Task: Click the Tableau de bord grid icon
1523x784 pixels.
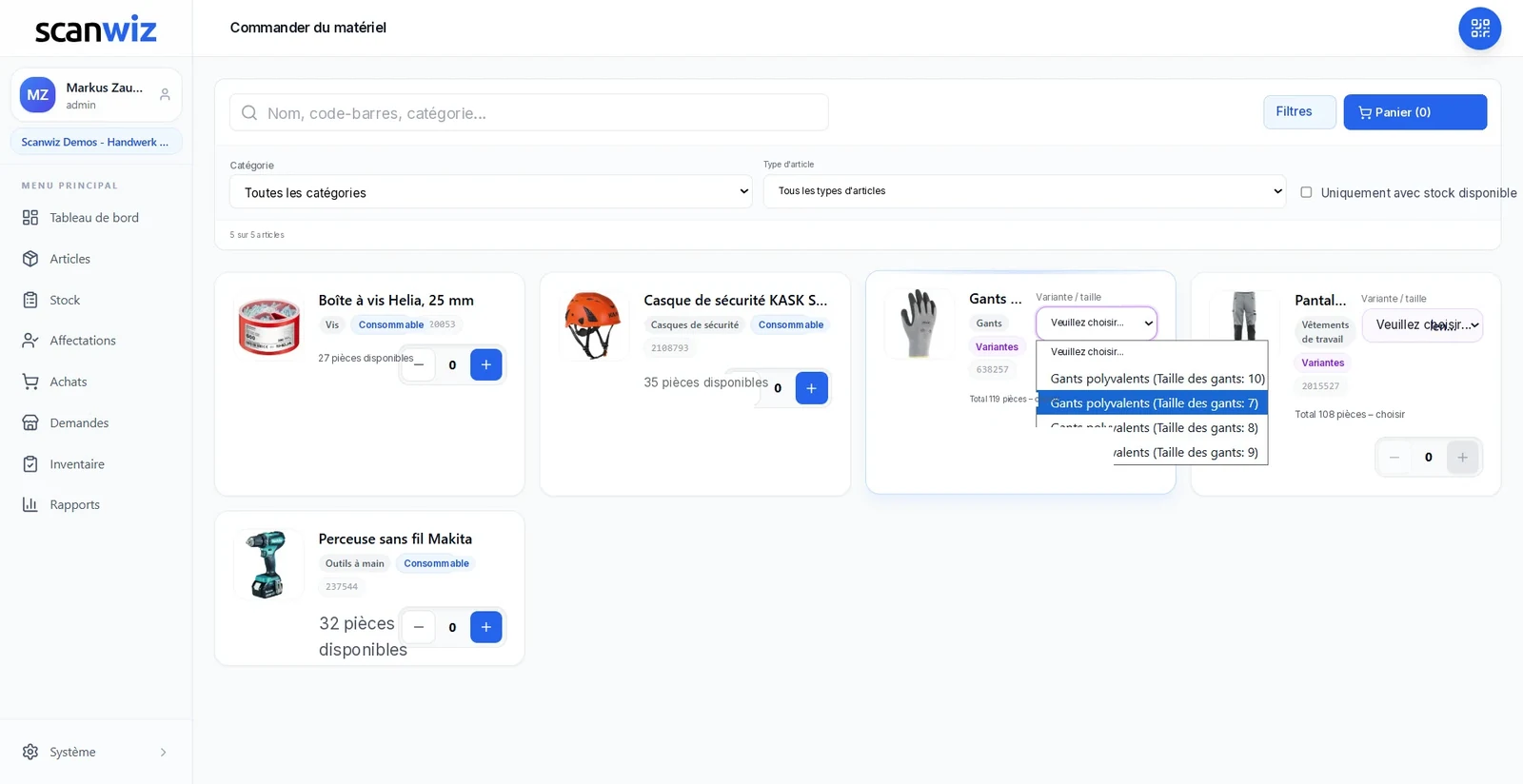Action: coord(30,218)
